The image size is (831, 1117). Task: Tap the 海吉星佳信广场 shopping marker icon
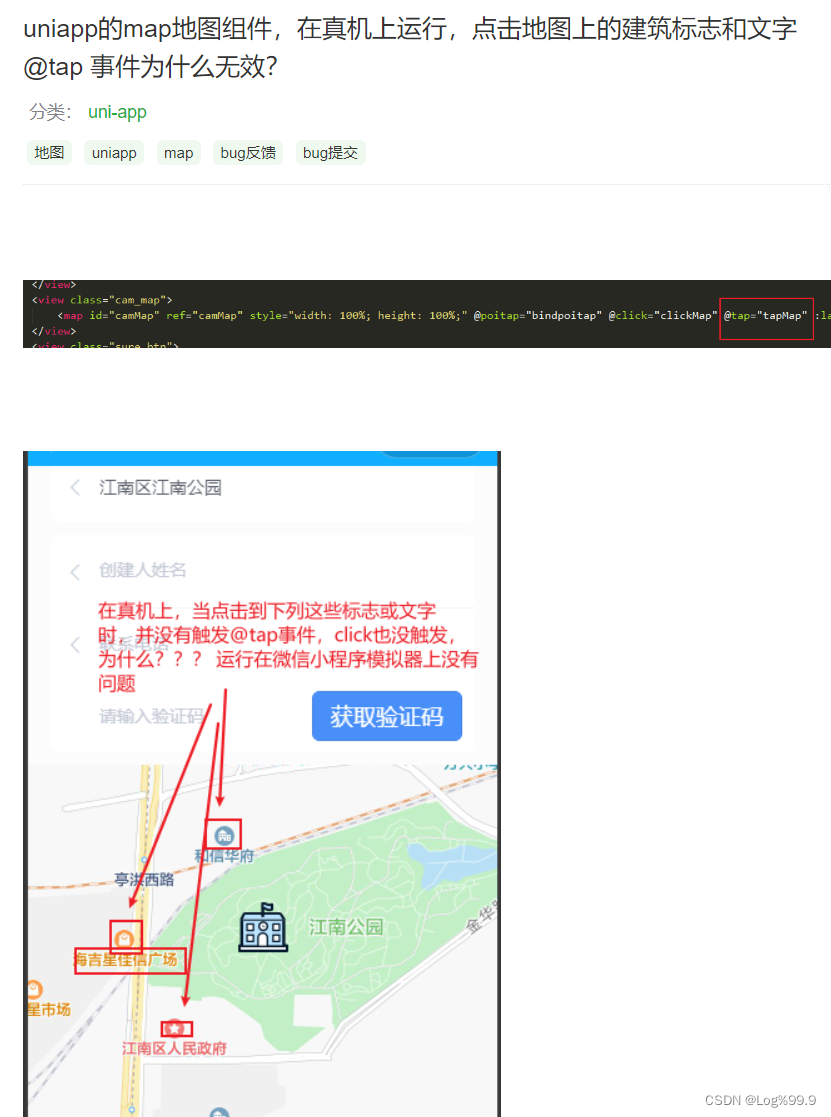(x=125, y=940)
